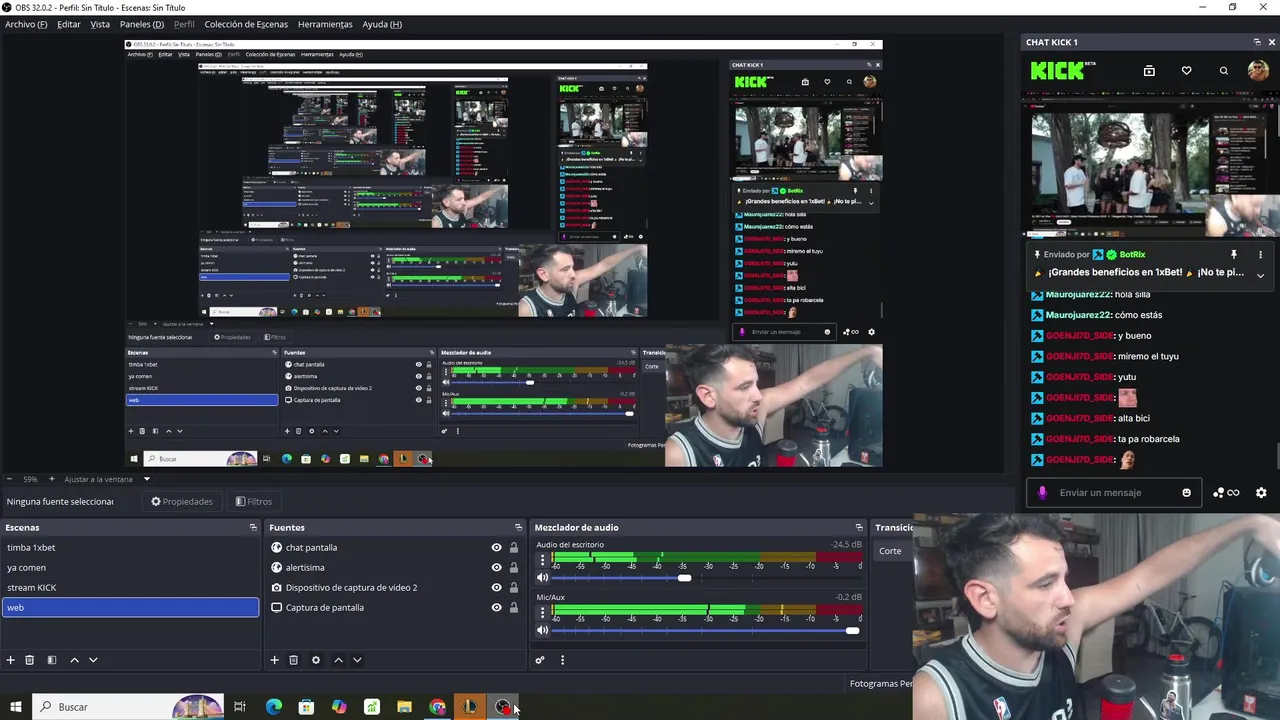Image resolution: width=1280 pixels, height=720 pixels.
Task: Open Herramientas menu
Action: [x=325, y=24]
